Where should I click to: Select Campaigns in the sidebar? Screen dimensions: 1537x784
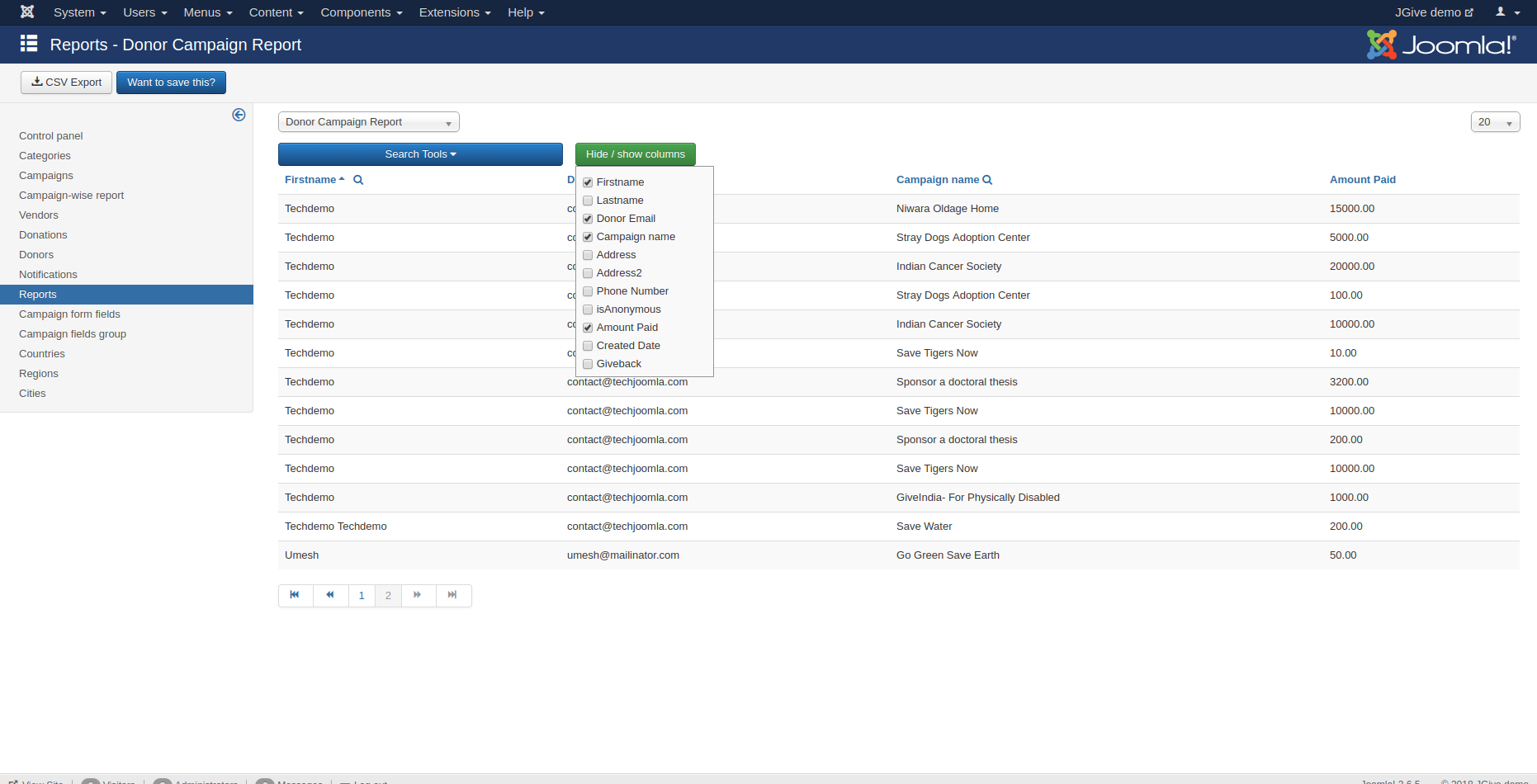pos(46,176)
